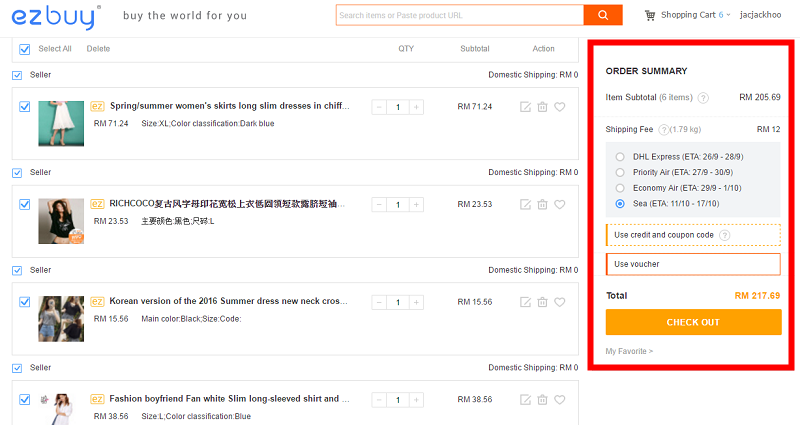The image size is (800, 425).
Task: Click ez badge on RICHCOCO item
Action: (97, 204)
